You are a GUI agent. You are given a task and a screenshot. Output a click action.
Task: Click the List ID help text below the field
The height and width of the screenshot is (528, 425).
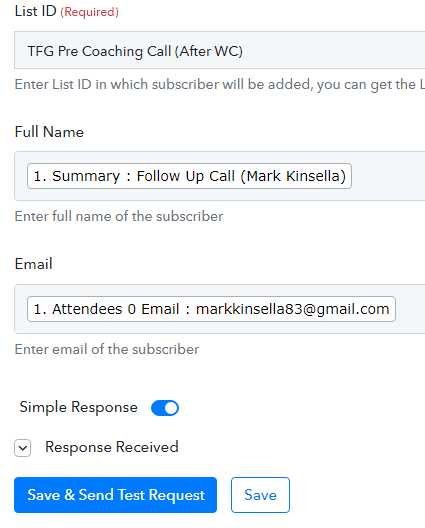pyautogui.click(x=220, y=85)
